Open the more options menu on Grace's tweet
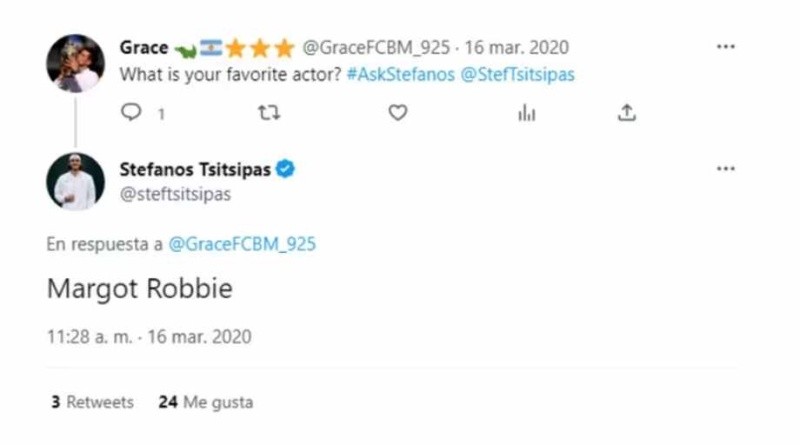The width and height of the screenshot is (800, 445). [x=726, y=47]
